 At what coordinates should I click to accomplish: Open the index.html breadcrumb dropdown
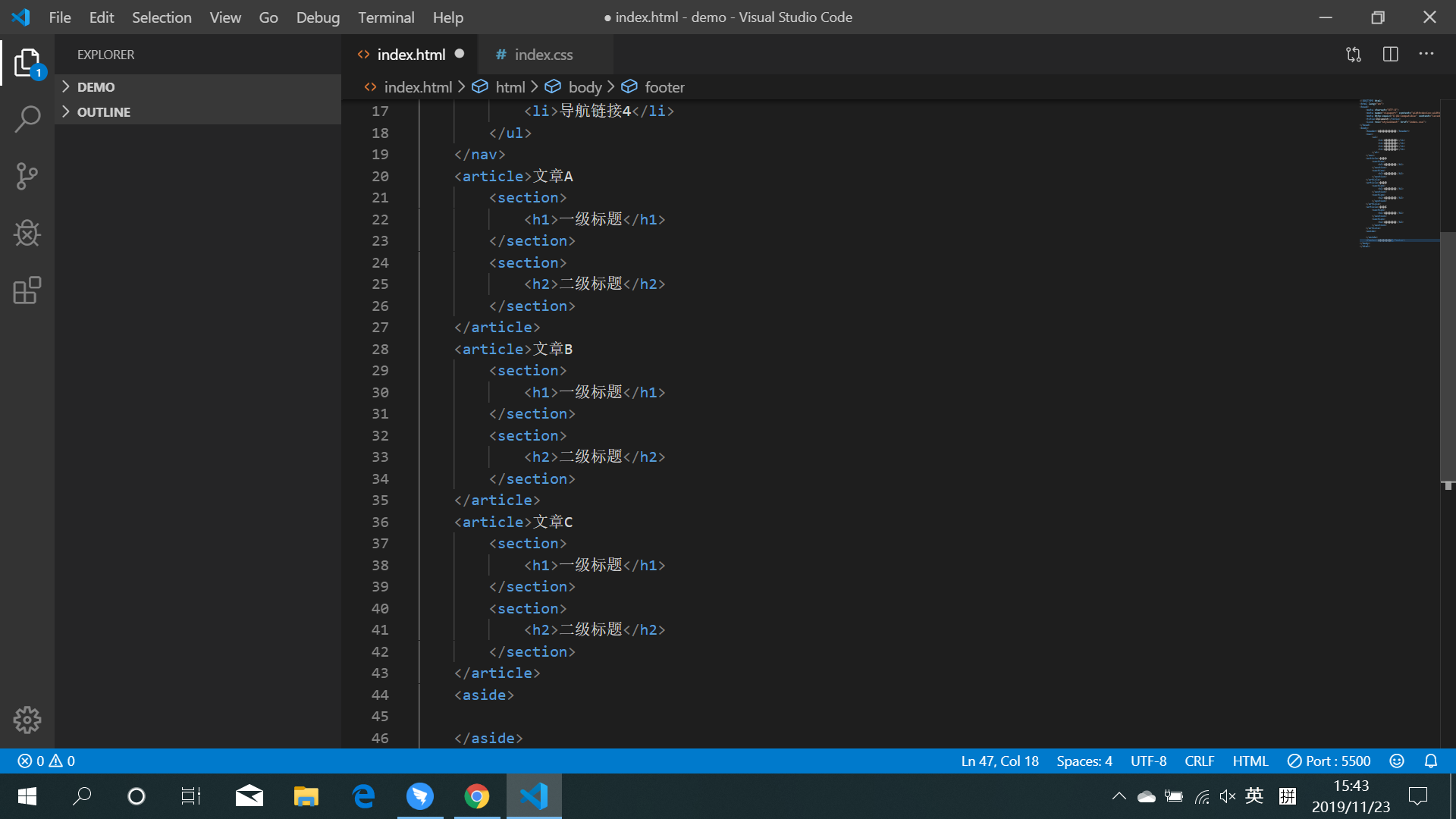point(408,87)
